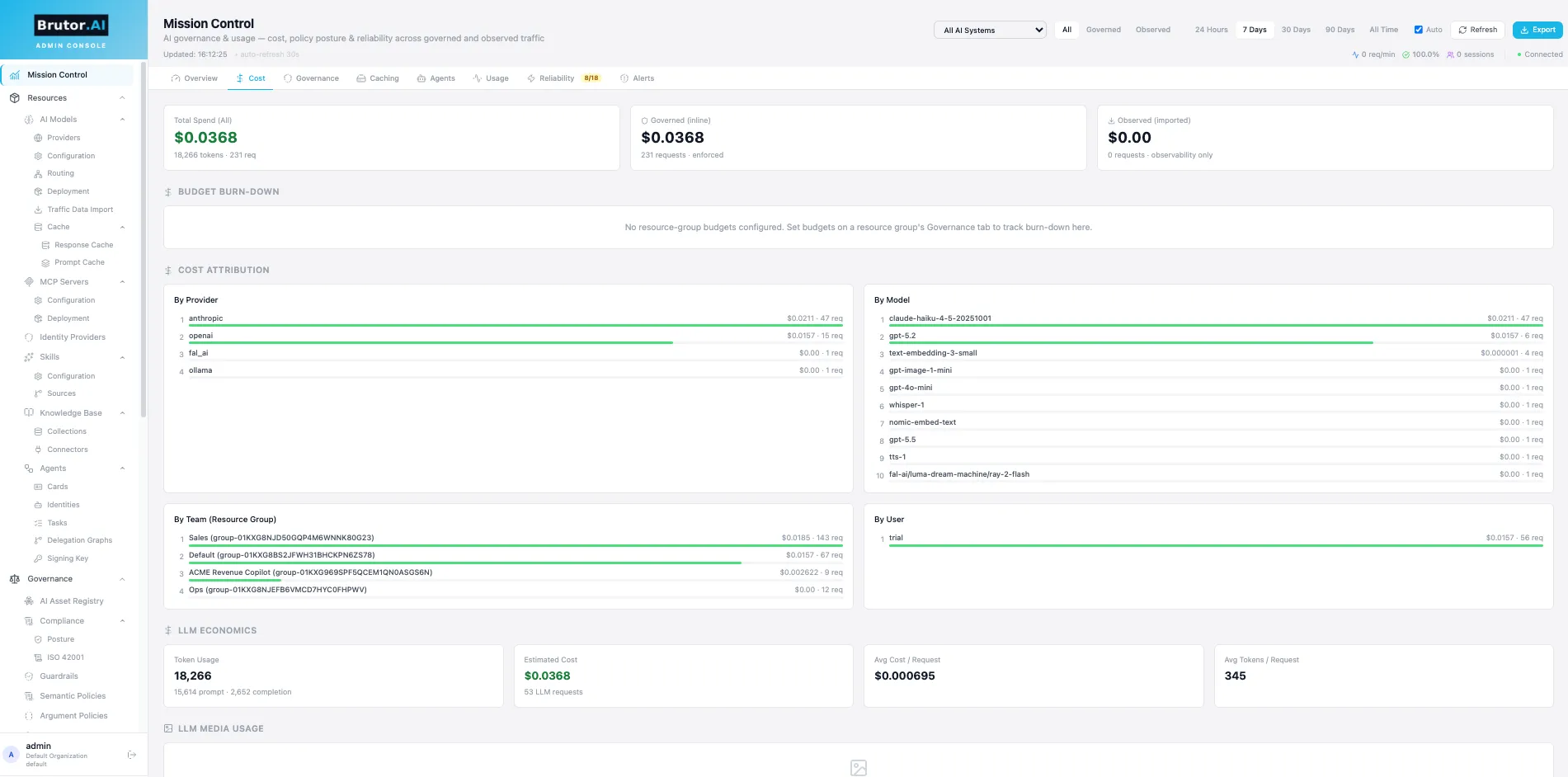Screen dimensions: 1568x777
Task: Click the admin avatar circle
Action: (12, 755)
